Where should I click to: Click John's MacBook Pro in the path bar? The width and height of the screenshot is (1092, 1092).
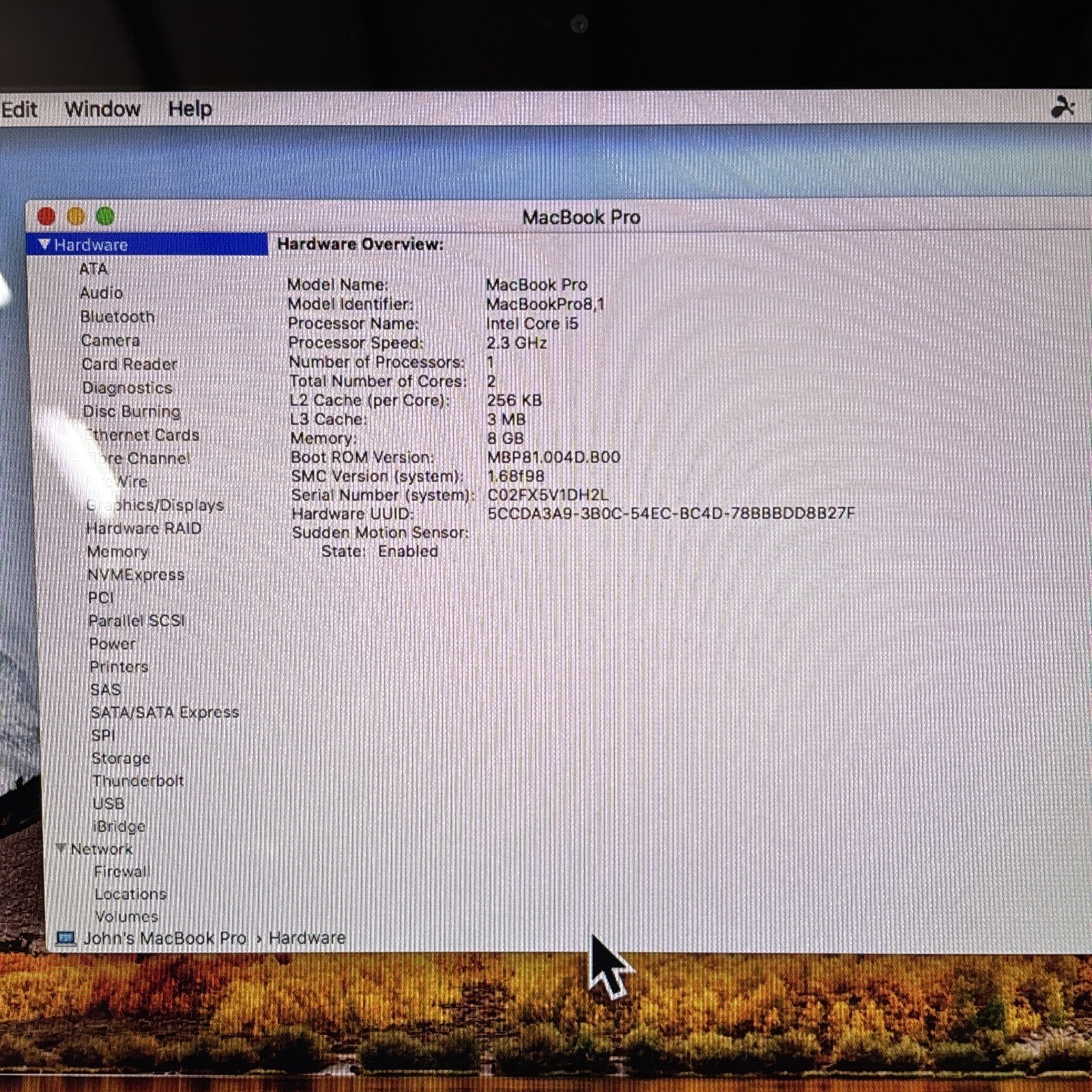coord(164,938)
